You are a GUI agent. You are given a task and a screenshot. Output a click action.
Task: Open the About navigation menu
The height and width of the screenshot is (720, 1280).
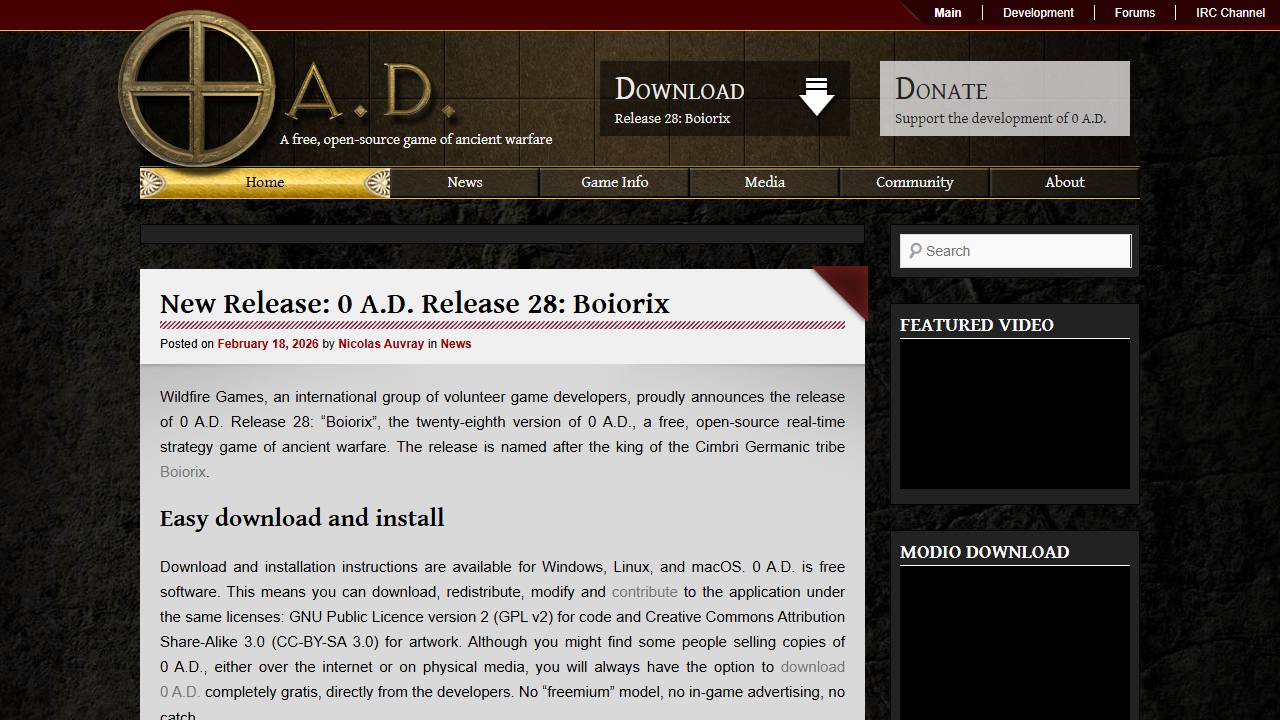point(1065,182)
